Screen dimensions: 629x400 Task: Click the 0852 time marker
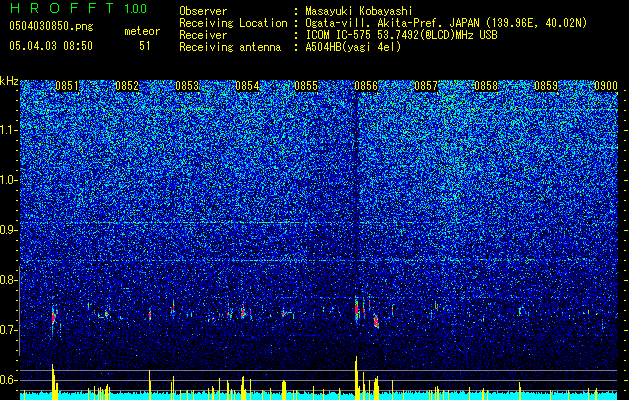(x=127, y=86)
